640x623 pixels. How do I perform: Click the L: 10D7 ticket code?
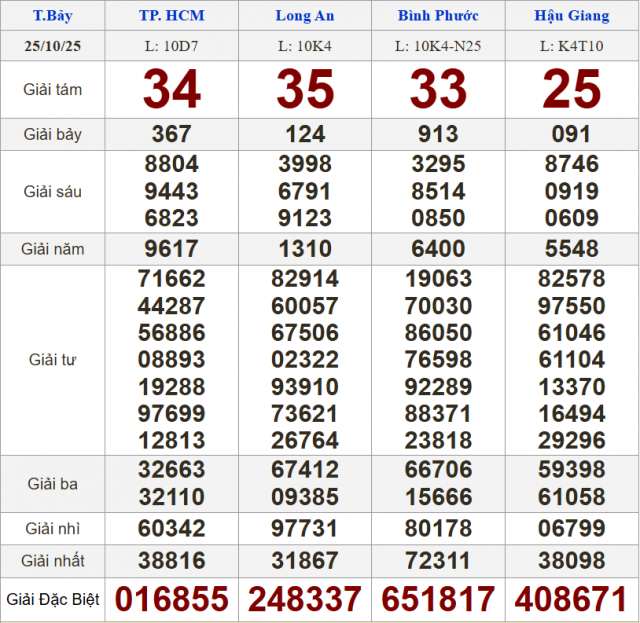pyautogui.click(x=171, y=47)
